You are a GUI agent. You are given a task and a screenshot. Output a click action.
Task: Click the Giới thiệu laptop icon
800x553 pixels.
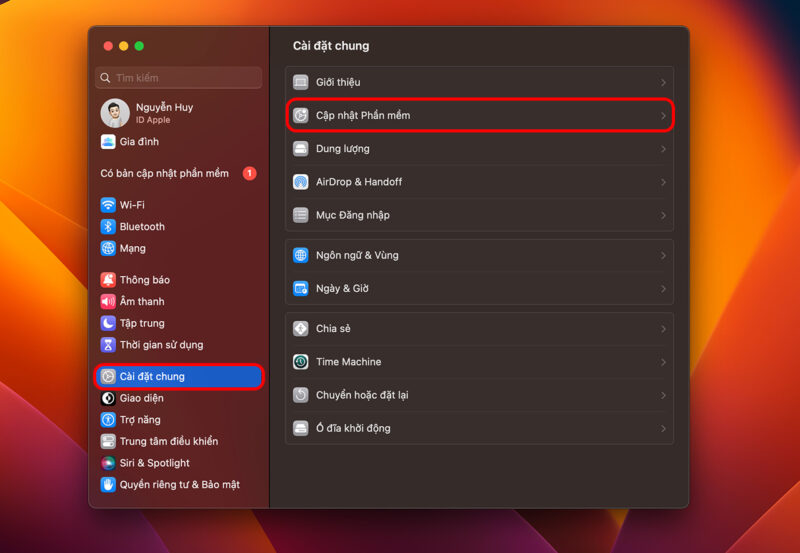pos(301,82)
